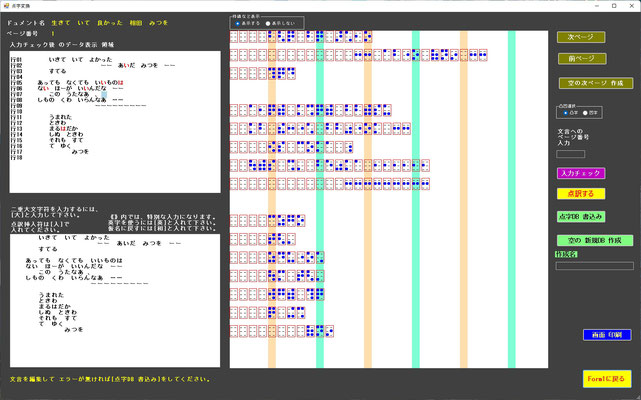
Task: Click the ページ番号 label
Action: 22,34
